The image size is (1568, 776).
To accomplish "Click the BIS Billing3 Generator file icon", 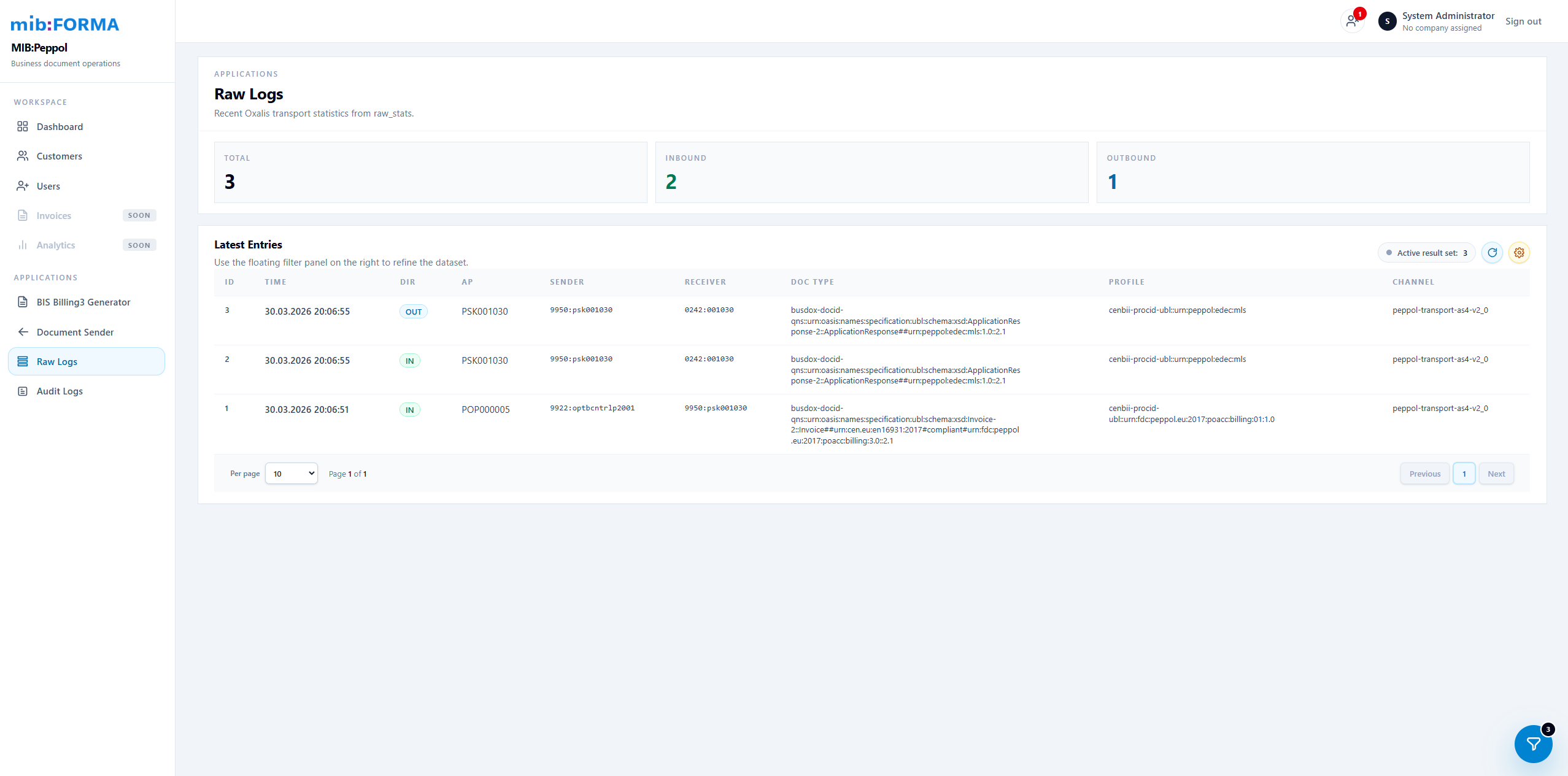I will tap(23, 302).
